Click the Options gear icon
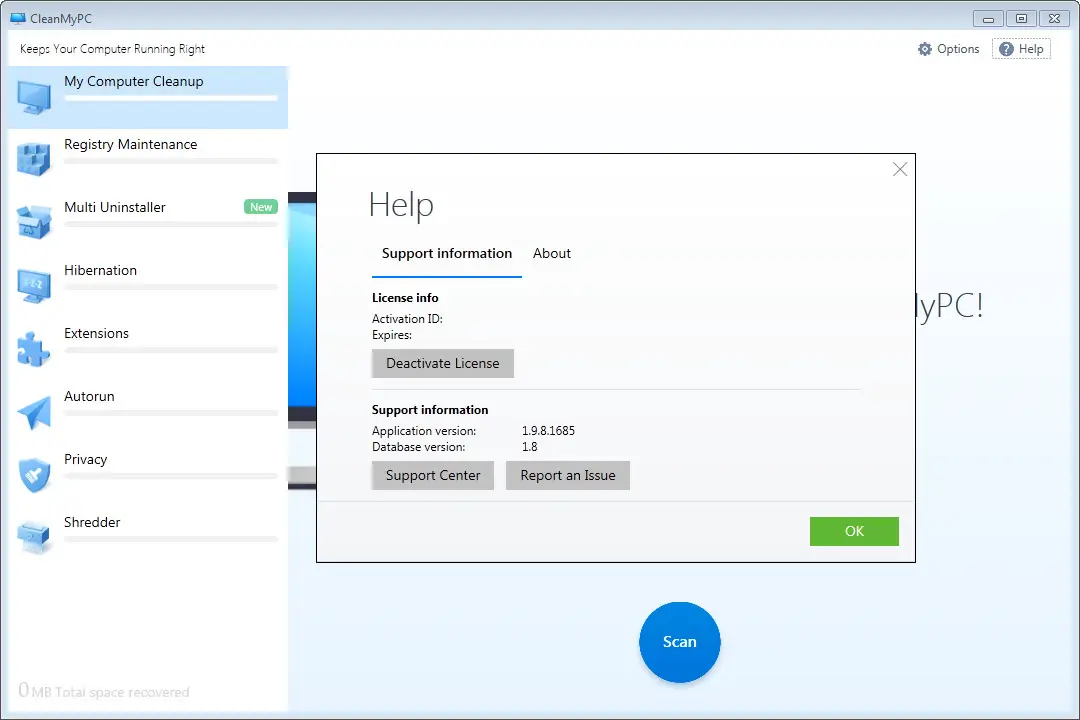Image resolution: width=1080 pixels, height=720 pixels. click(x=925, y=49)
